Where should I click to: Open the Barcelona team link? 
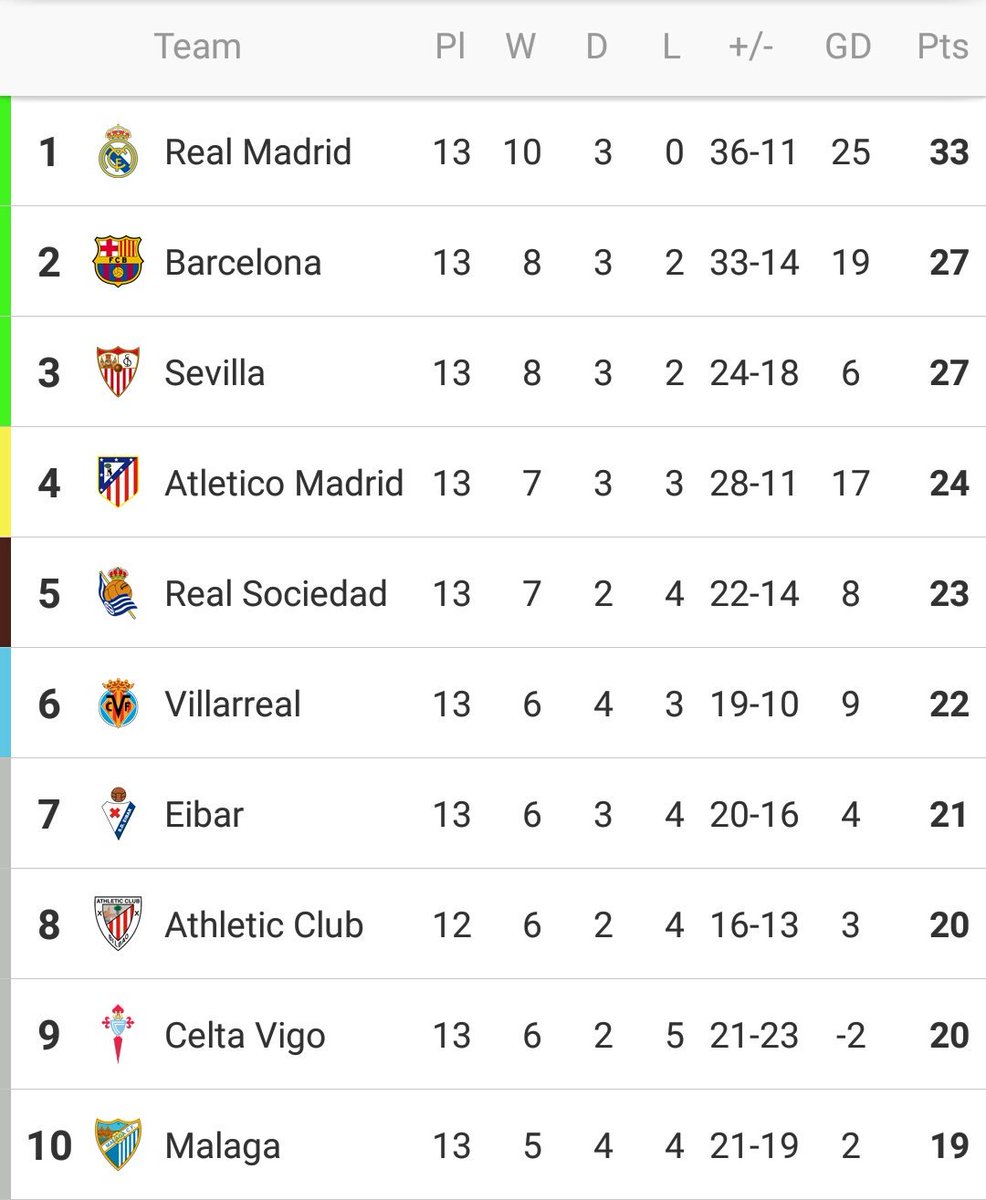[x=243, y=263]
